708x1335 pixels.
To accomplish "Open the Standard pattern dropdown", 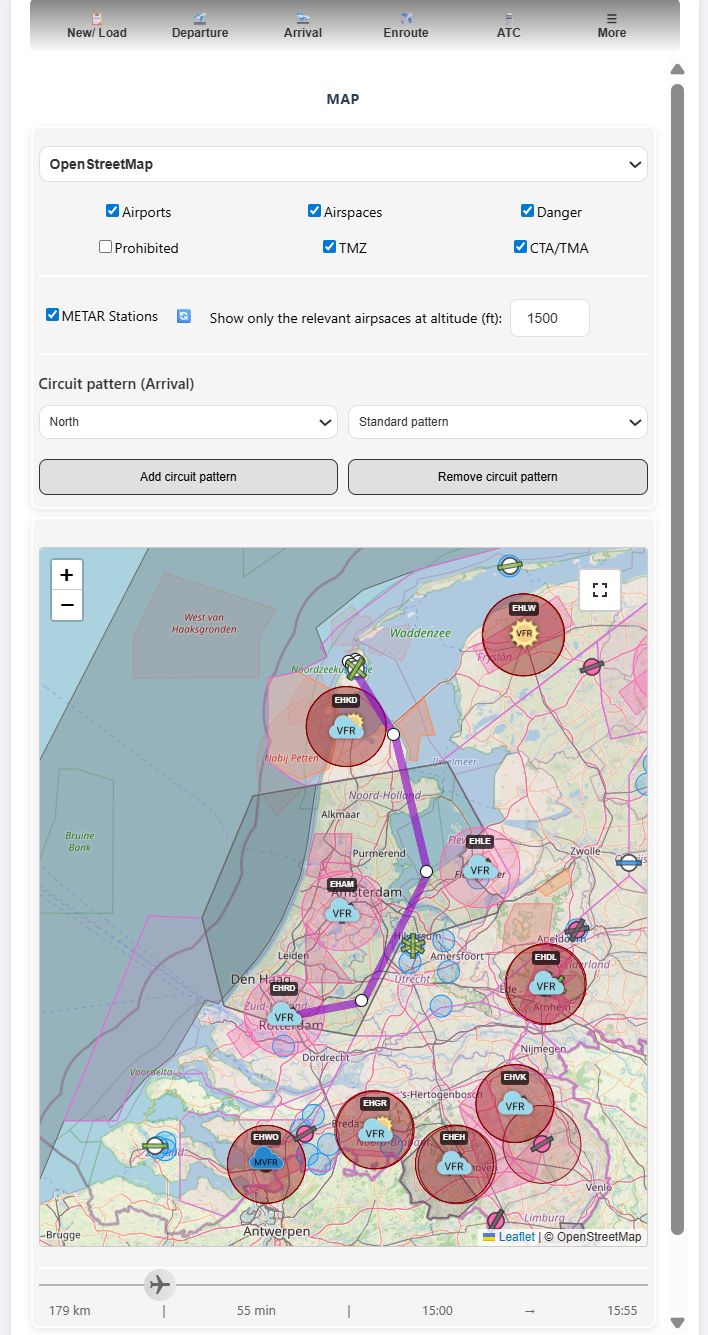I will 497,422.
